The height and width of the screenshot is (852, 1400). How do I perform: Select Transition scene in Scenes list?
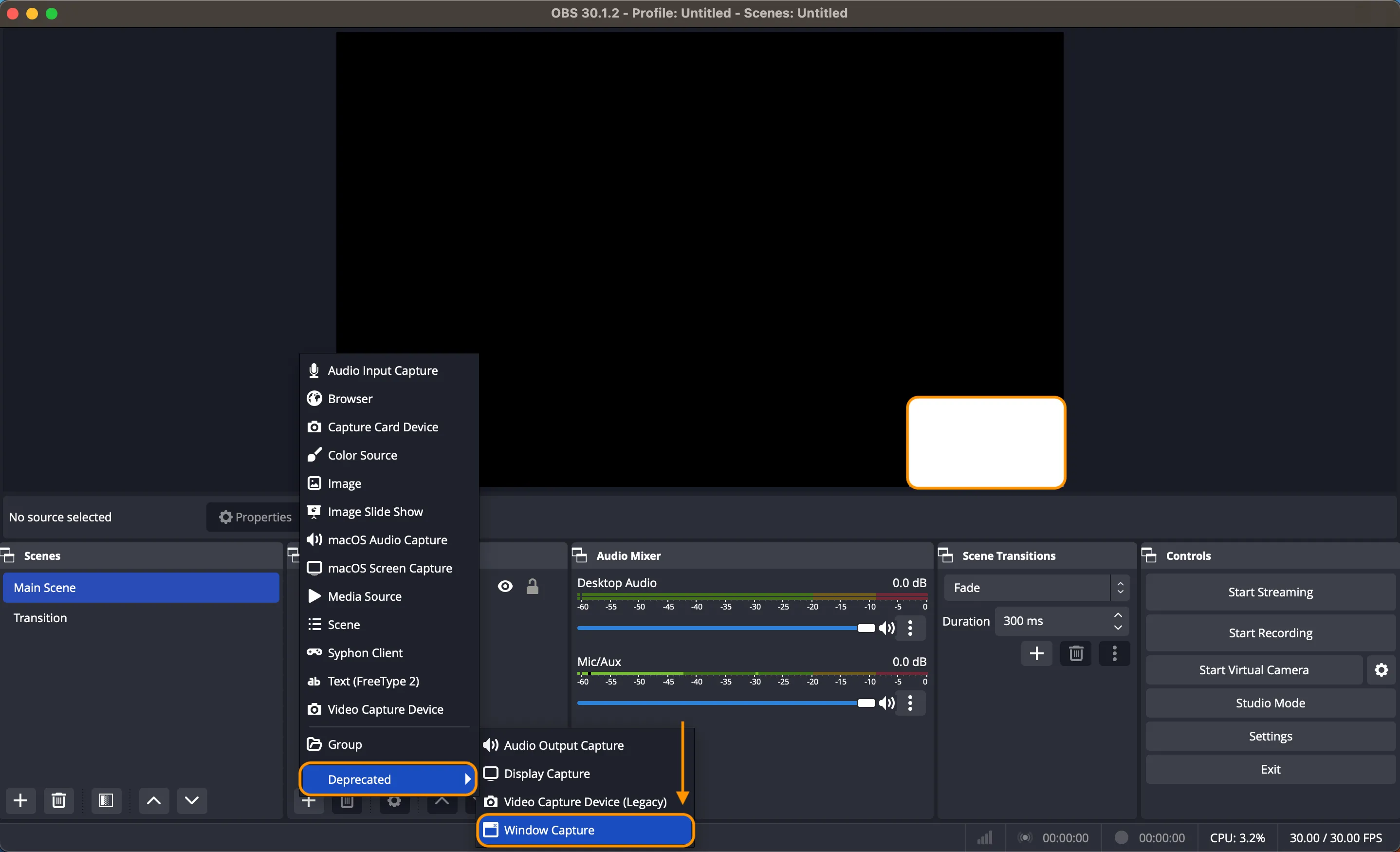pos(141,617)
